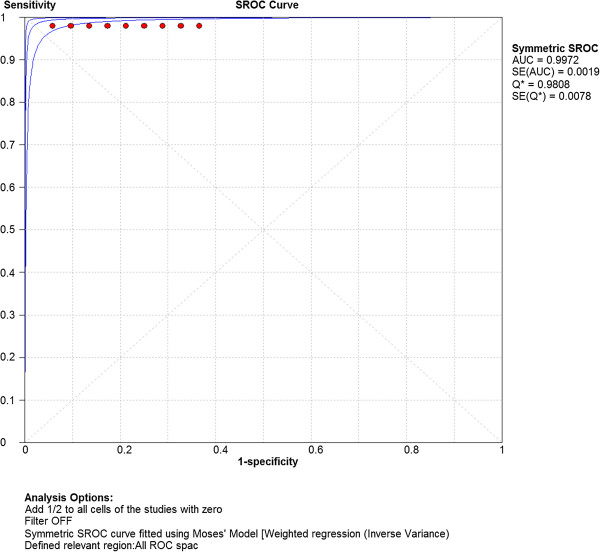Click 0.8 tick on the 1-specificity axis
Image resolution: width=600 pixels, height=552 pixels.
[411, 450]
